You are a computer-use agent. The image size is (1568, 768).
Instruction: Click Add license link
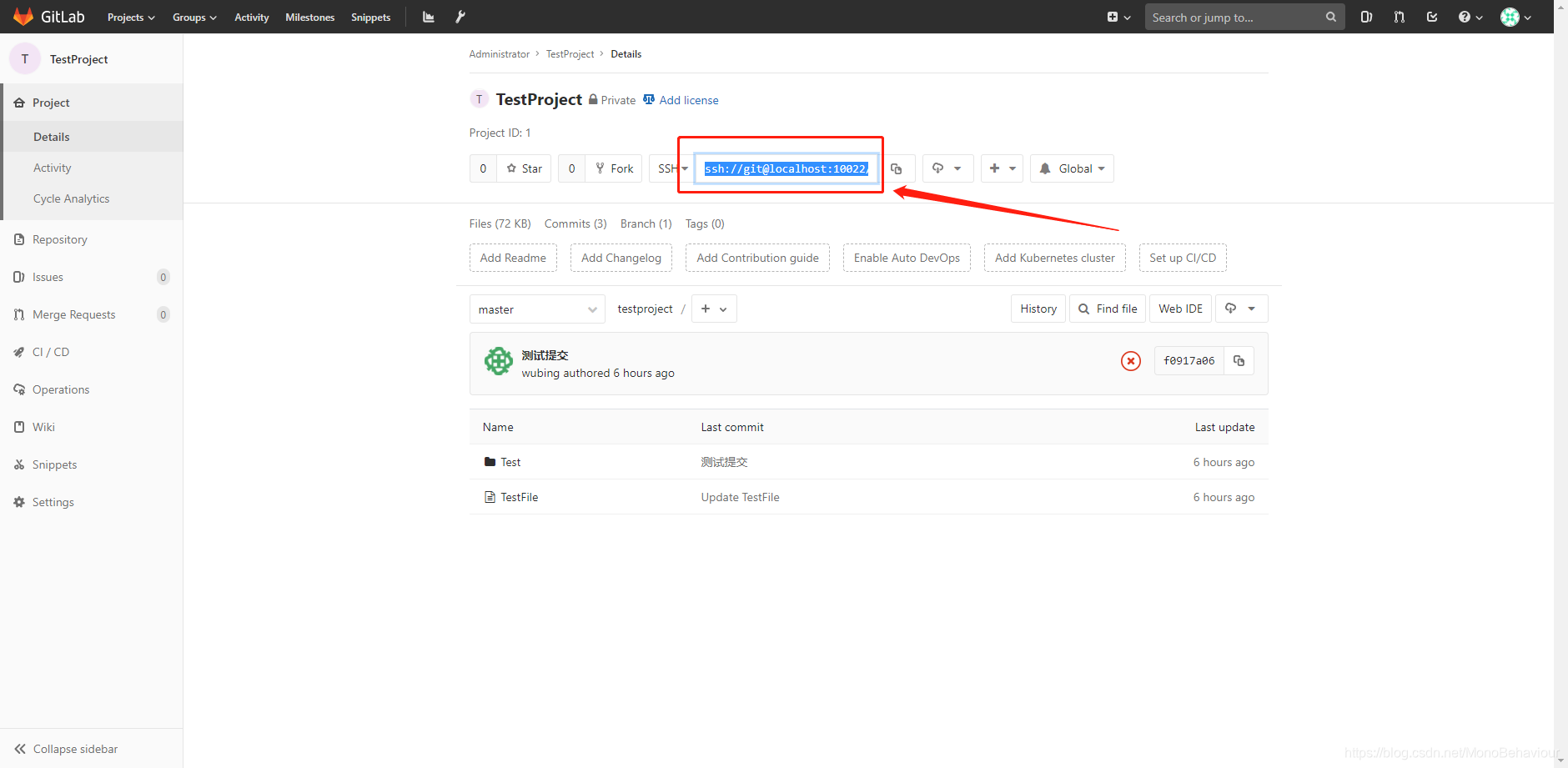(x=681, y=100)
